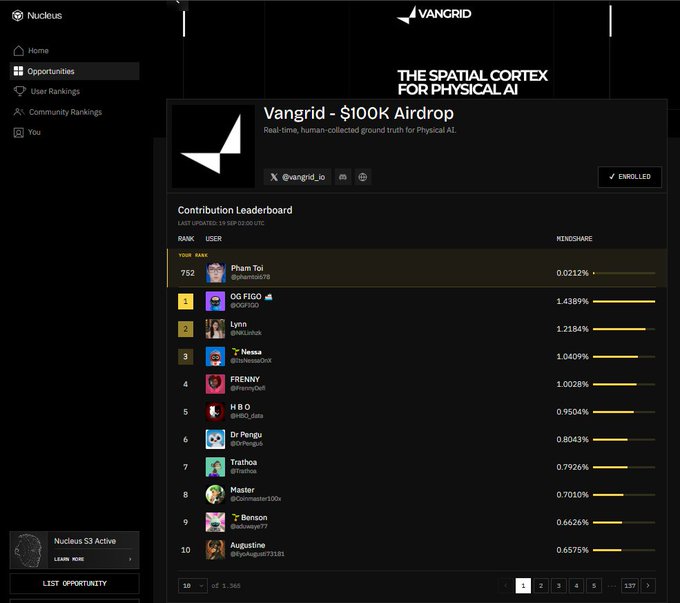Click the Pham Toi avatar
Viewport: 680px width, 603px height.
tap(216, 273)
